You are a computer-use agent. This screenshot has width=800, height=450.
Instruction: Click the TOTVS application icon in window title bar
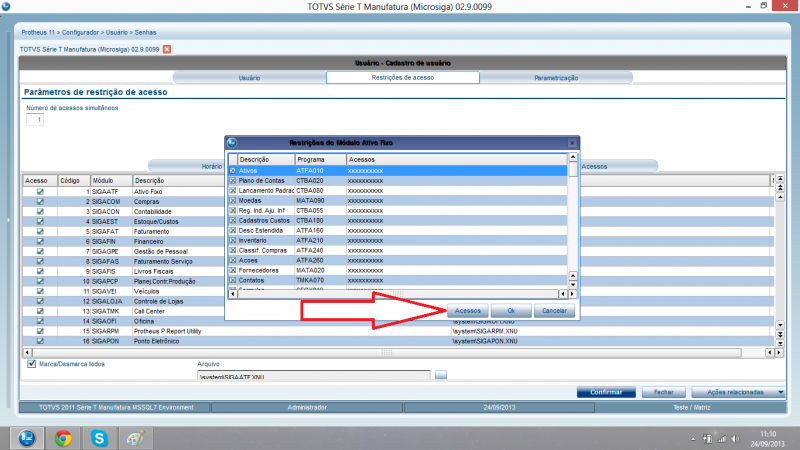coord(6,6)
